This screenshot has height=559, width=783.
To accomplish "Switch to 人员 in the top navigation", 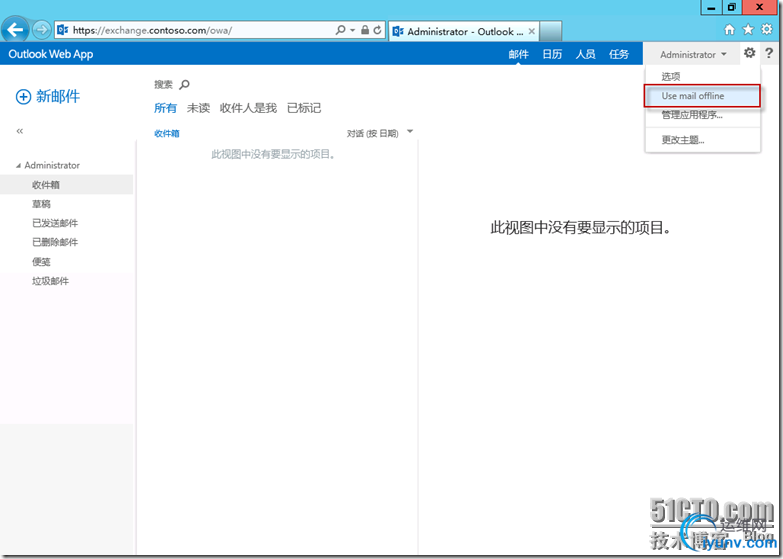I will tap(585, 54).
